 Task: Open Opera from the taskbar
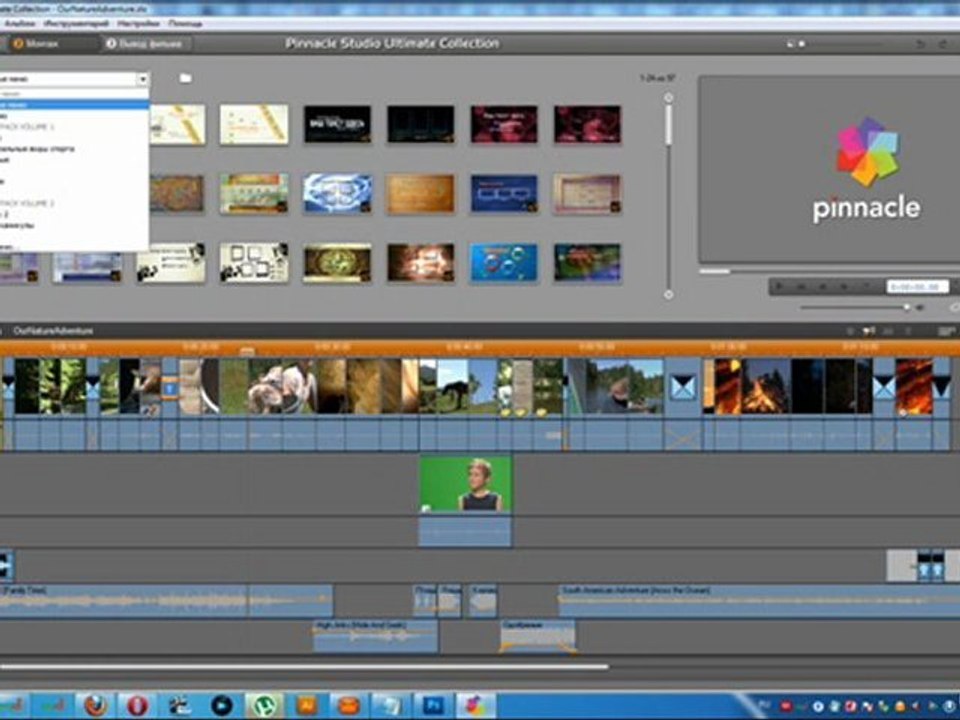[137, 706]
